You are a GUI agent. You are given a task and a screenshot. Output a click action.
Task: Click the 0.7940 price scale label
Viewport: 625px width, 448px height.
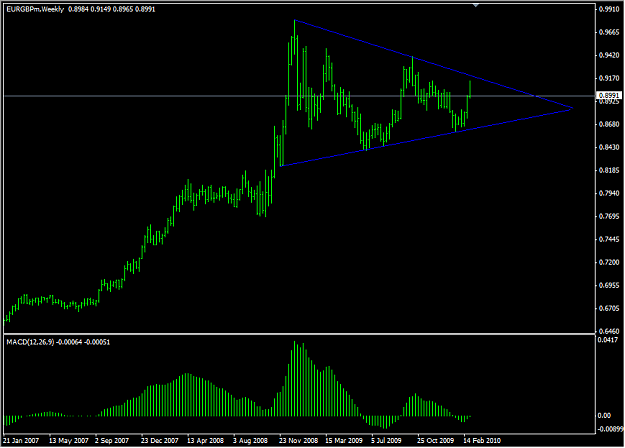(x=610, y=193)
